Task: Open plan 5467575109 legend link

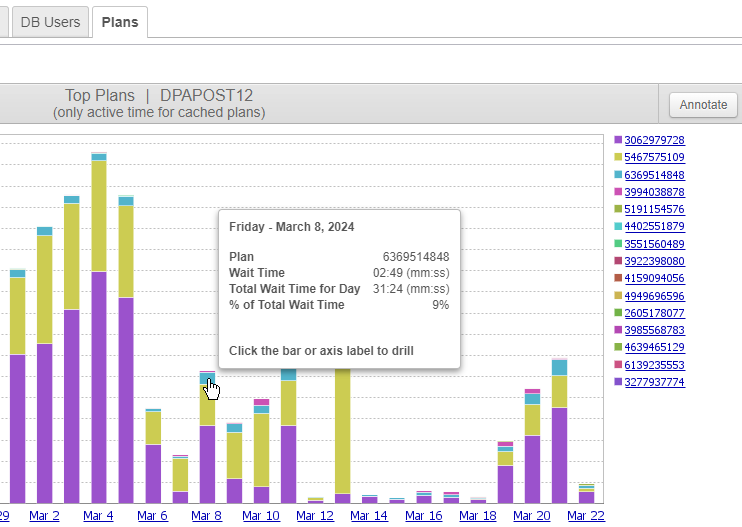Action: [x=654, y=157]
